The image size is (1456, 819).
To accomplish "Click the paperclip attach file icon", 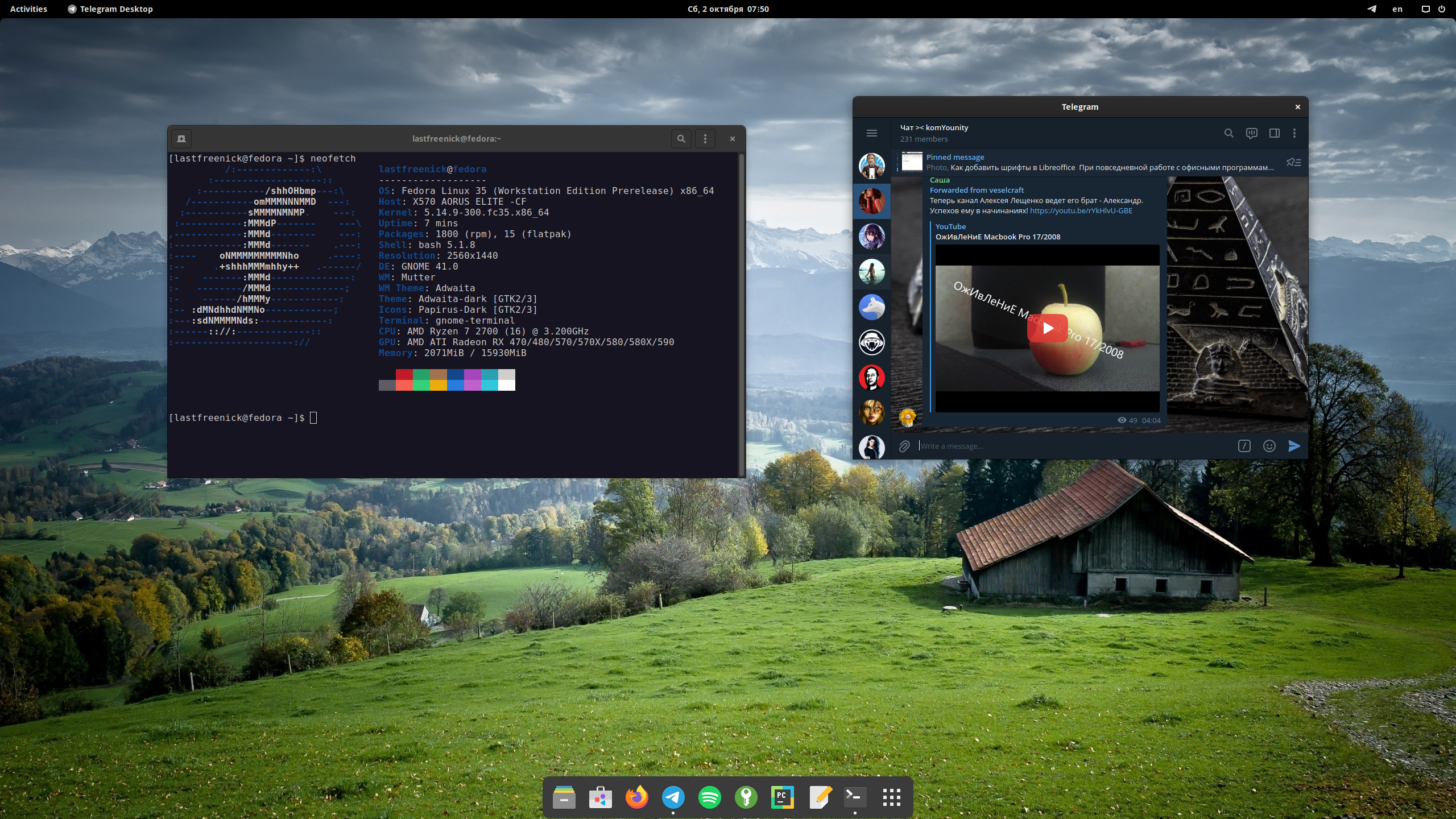I will (904, 446).
